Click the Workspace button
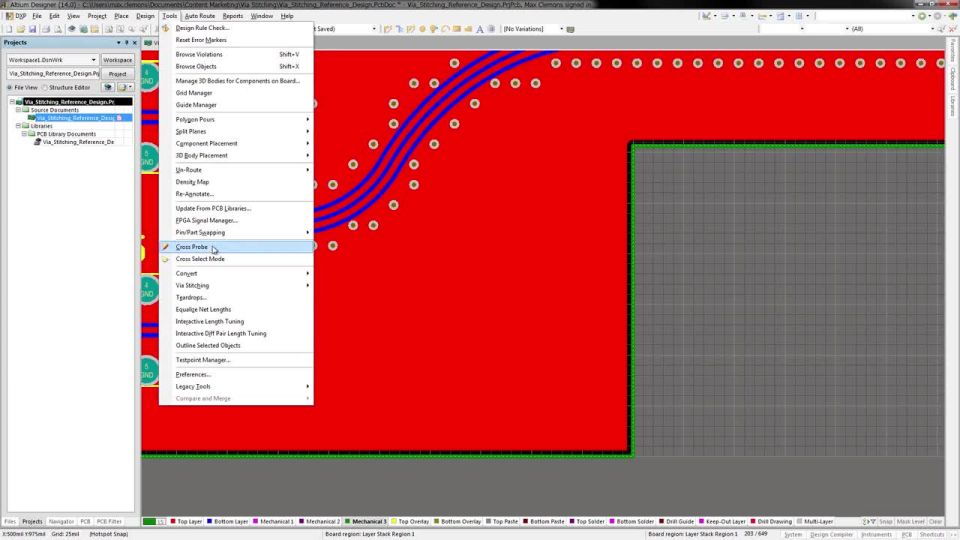 (x=118, y=60)
